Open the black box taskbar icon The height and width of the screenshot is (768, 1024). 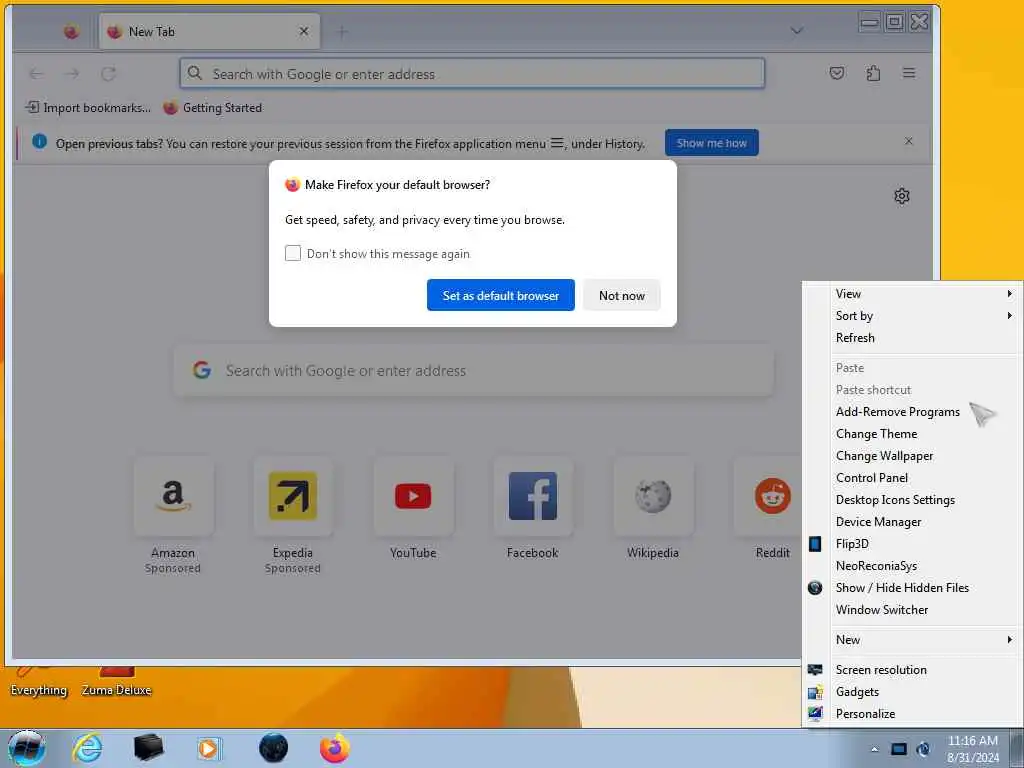point(148,748)
